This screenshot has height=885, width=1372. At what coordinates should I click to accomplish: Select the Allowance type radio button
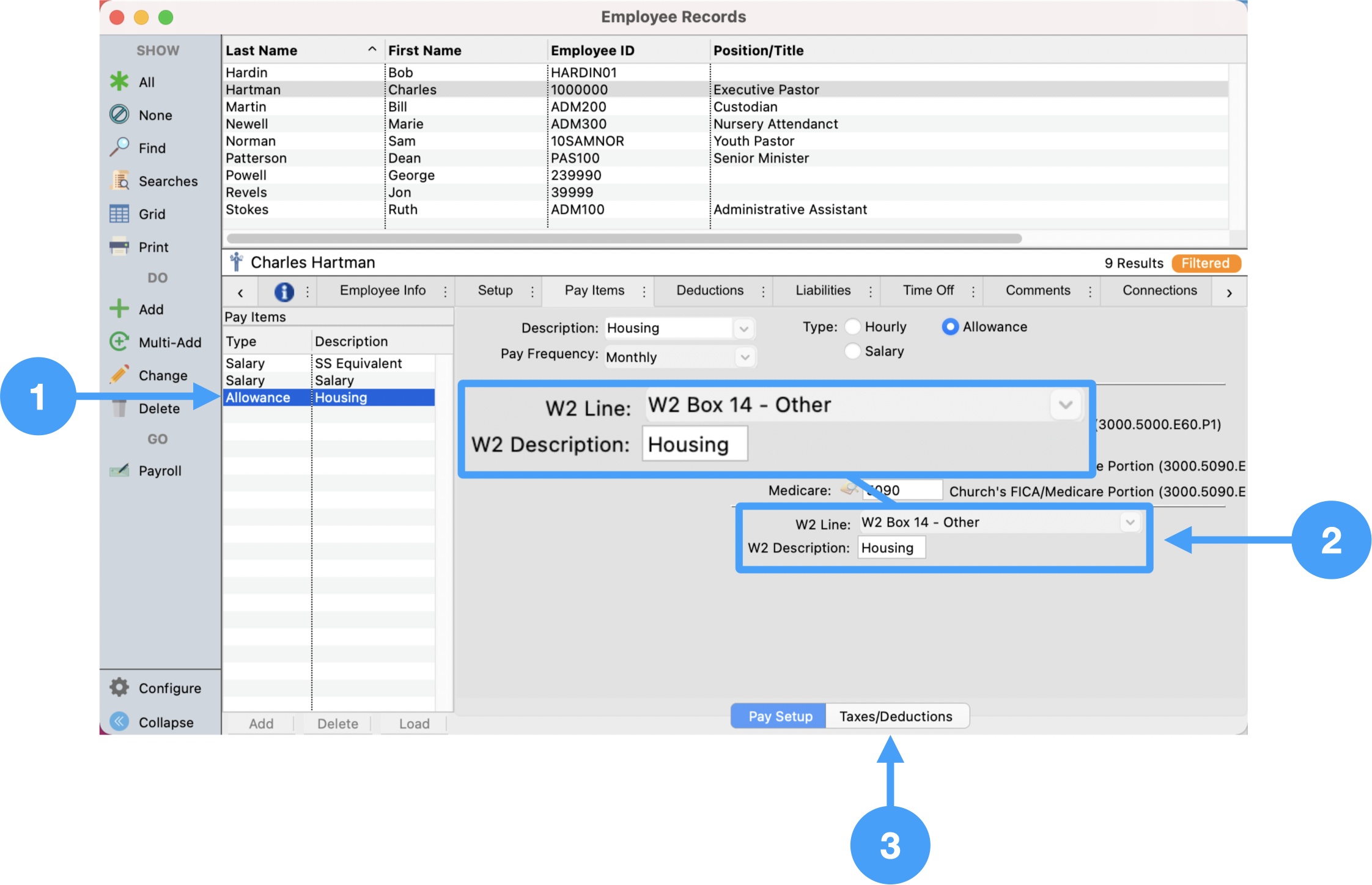coord(950,327)
